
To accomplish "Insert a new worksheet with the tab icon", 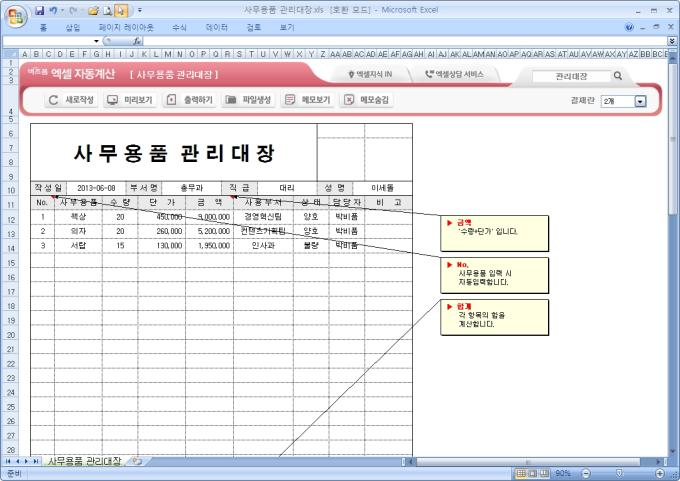I will tap(137, 461).
